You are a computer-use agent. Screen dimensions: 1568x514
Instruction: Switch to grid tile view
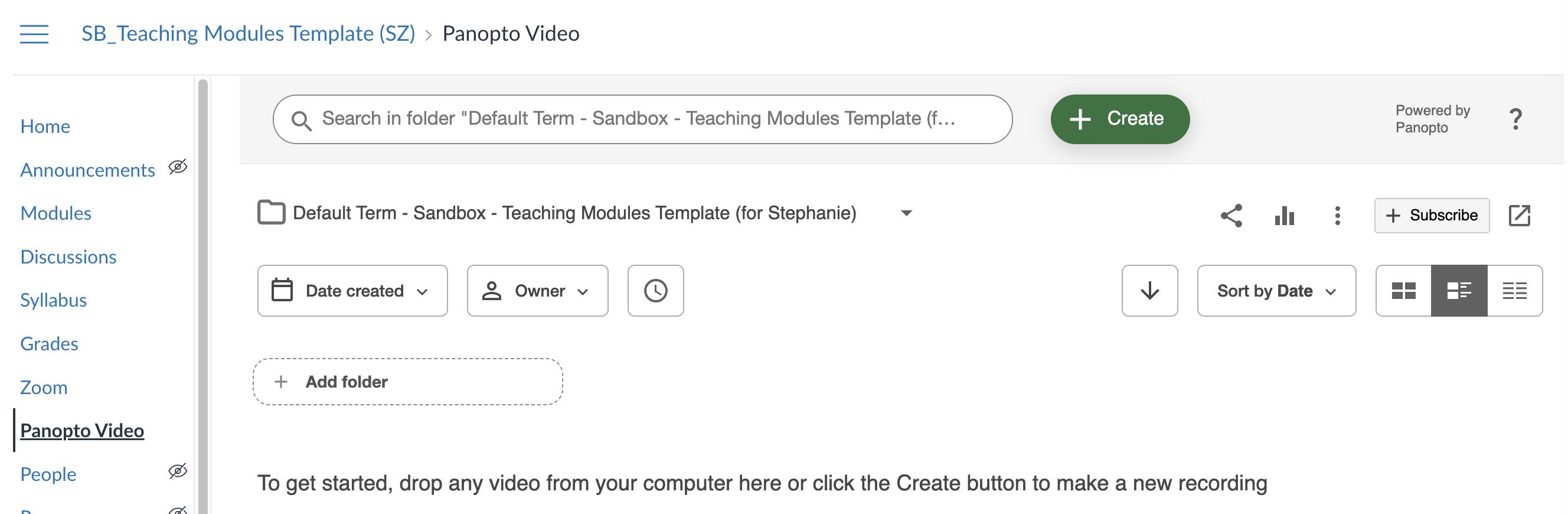click(1403, 291)
